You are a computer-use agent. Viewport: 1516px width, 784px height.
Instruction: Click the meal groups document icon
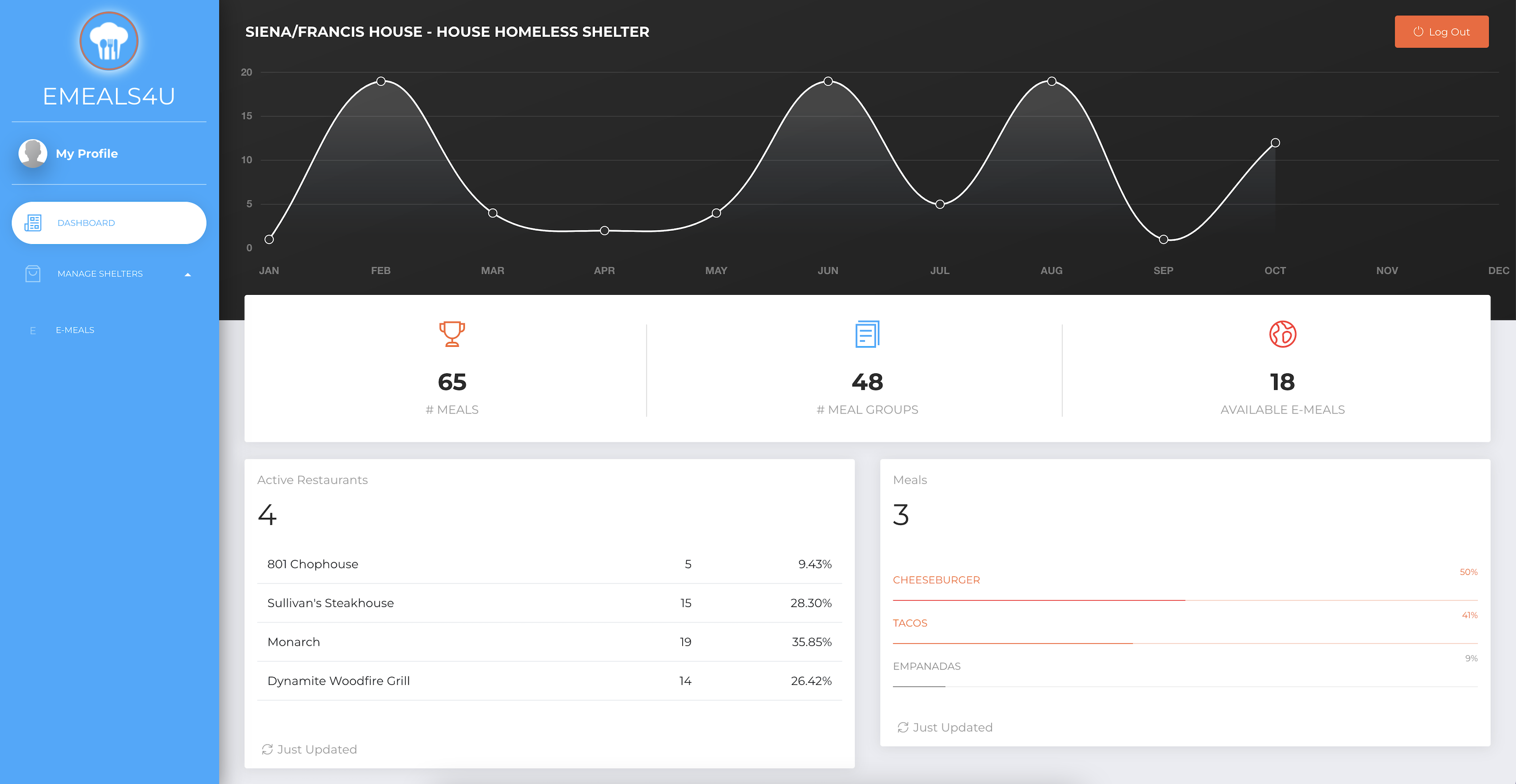[x=866, y=333]
